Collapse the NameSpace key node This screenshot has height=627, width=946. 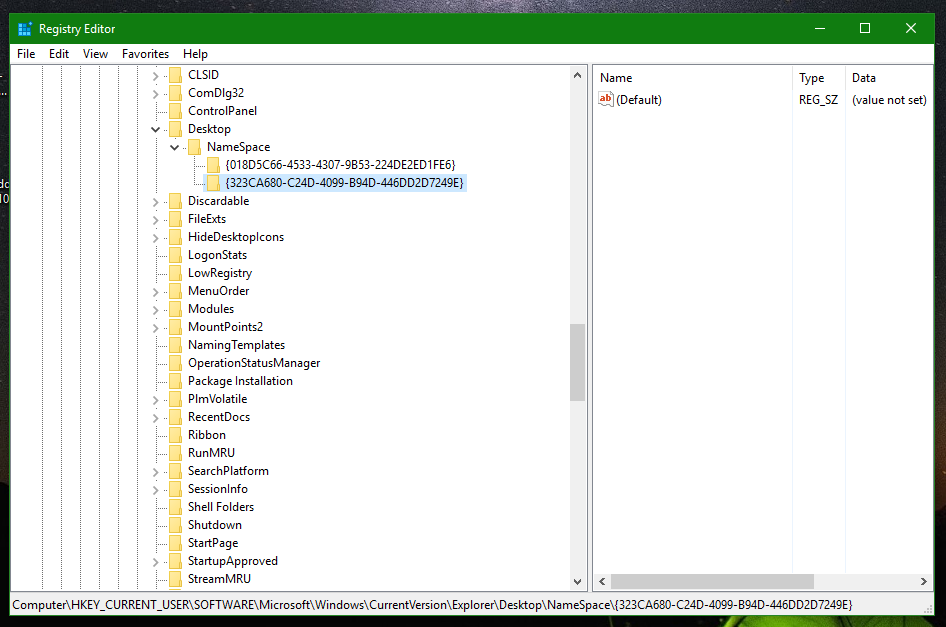(x=175, y=147)
